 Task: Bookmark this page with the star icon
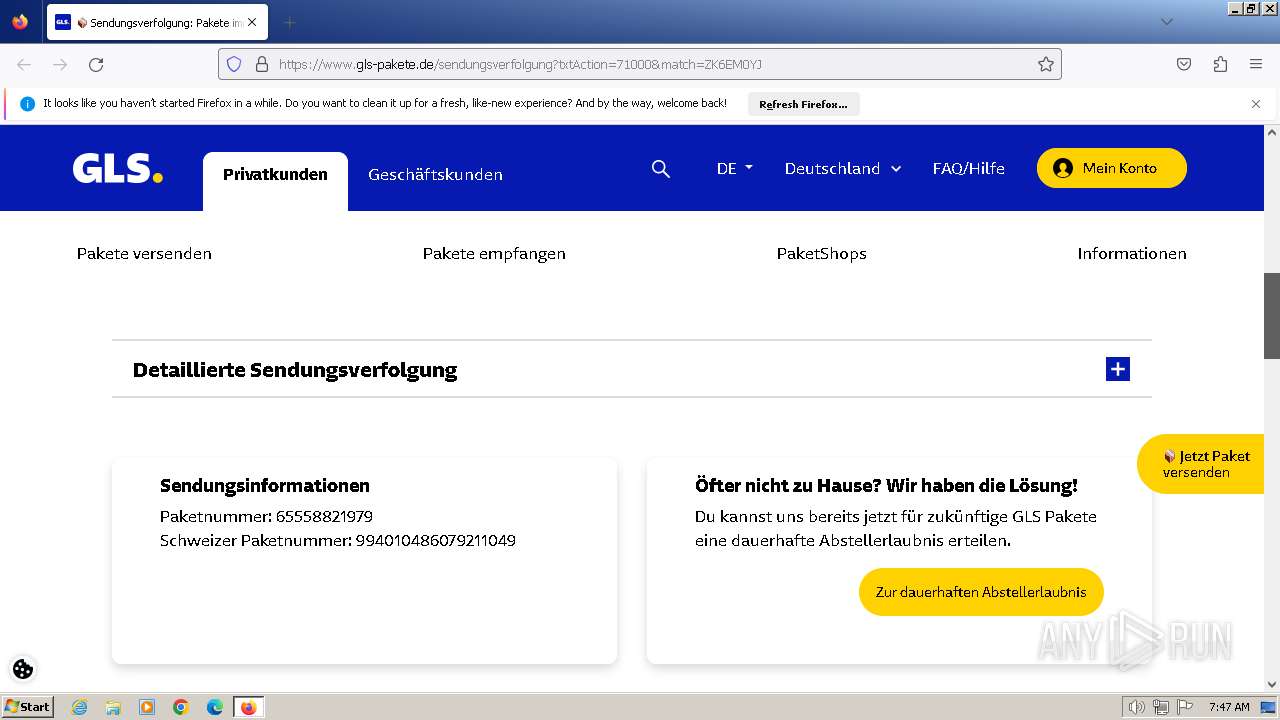(x=1046, y=64)
